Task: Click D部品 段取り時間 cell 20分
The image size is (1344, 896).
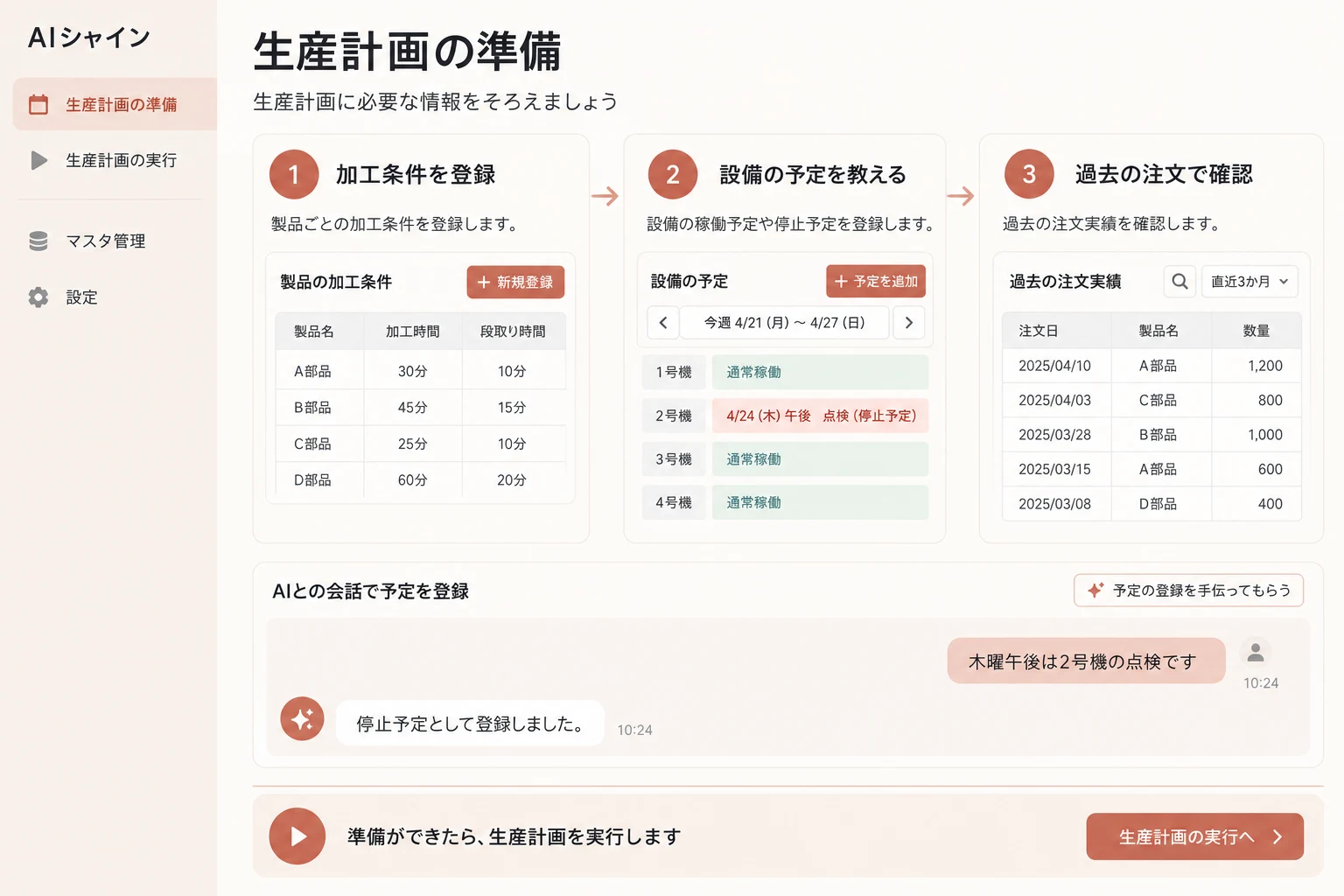Action: [x=512, y=479]
